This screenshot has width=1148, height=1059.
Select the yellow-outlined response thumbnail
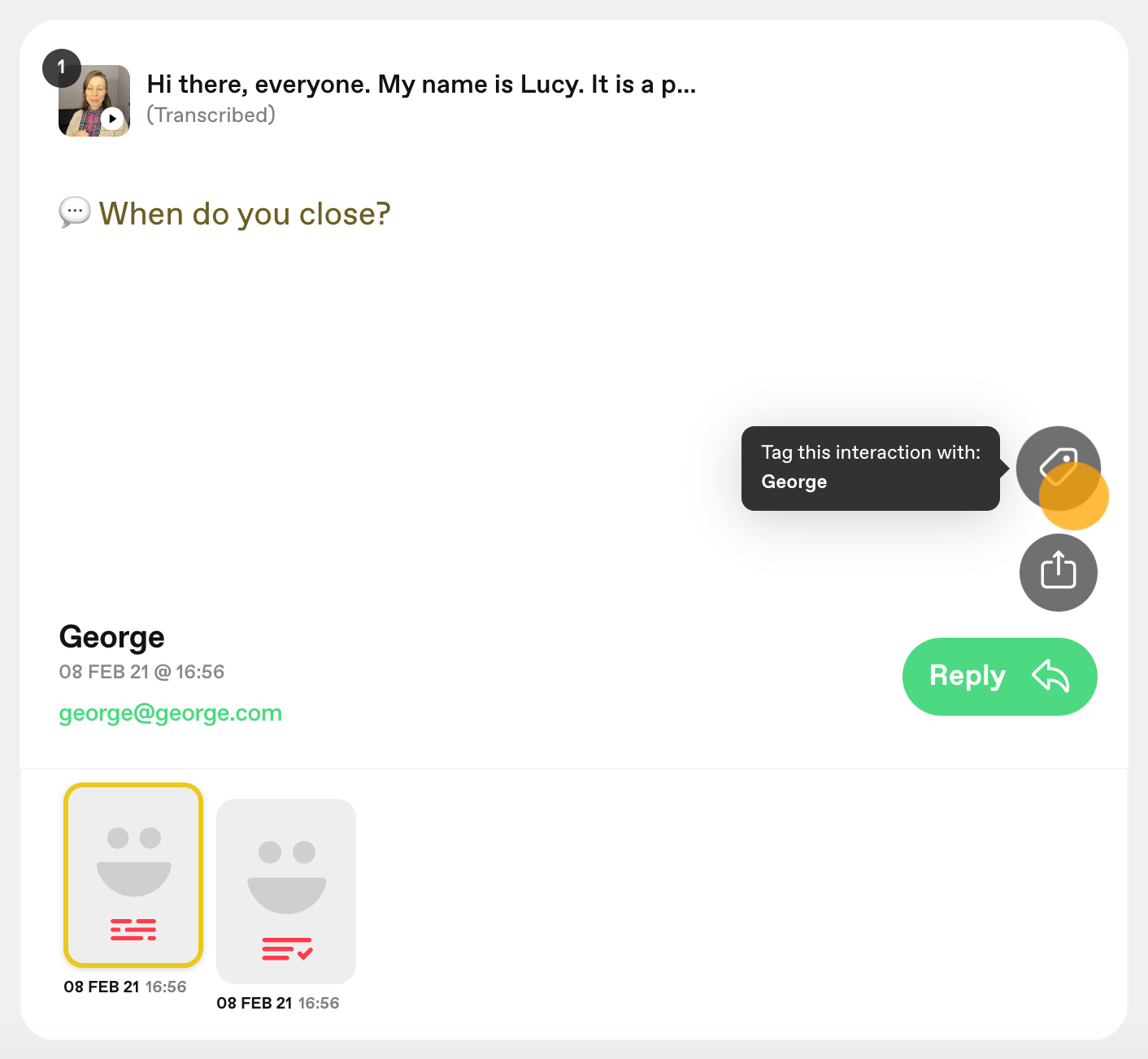133,875
